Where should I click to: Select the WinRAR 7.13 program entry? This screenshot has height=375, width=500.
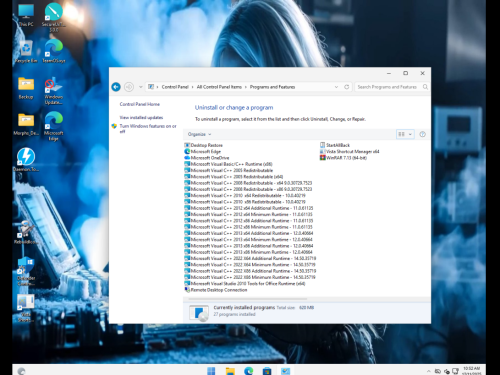click(343, 158)
